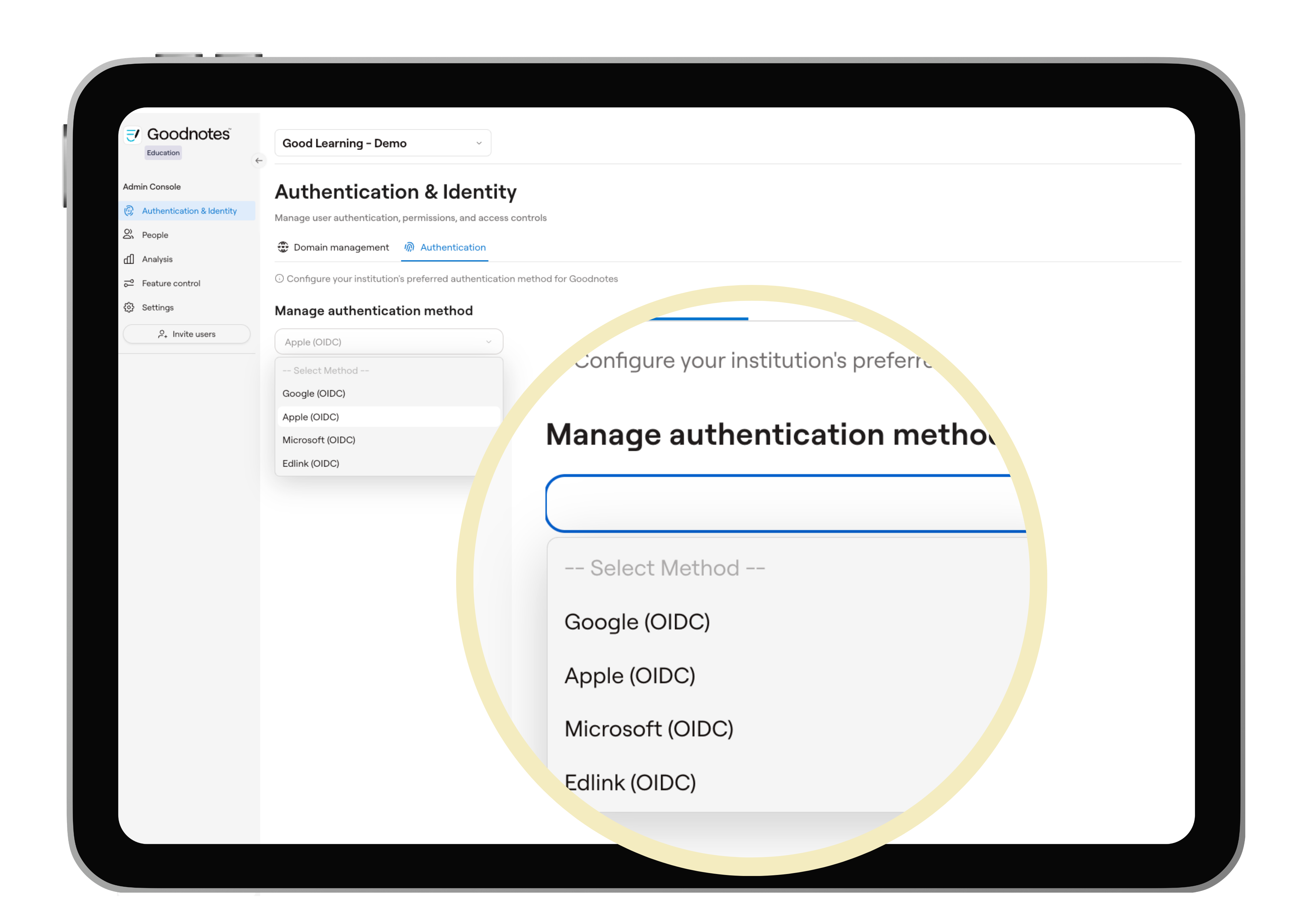Invite users with the sidebar button
Viewport: 1307px width, 924px height.
[x=187, y=334]
